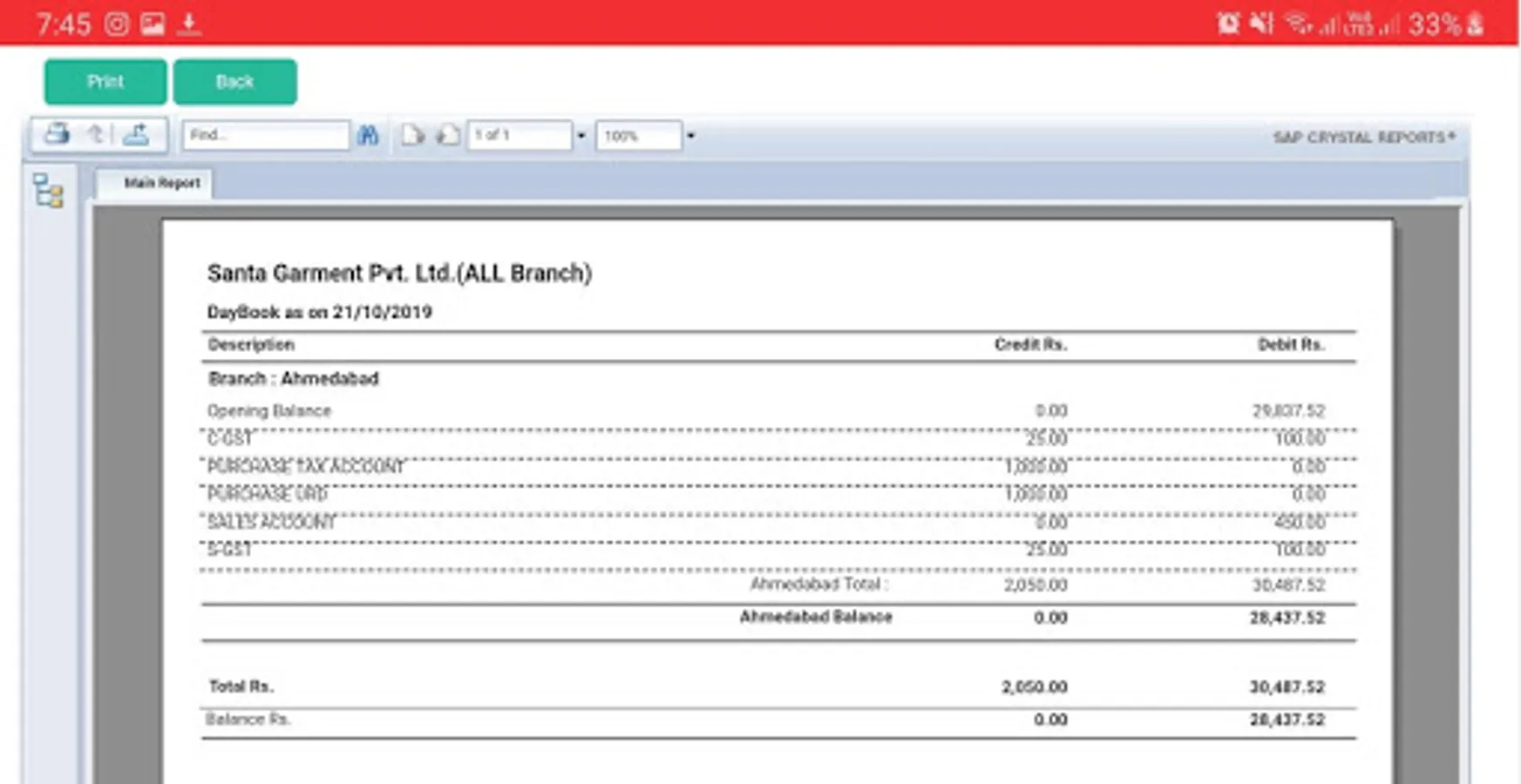Click the 'Debit Rs.' column header

(x=1291, y=344)
